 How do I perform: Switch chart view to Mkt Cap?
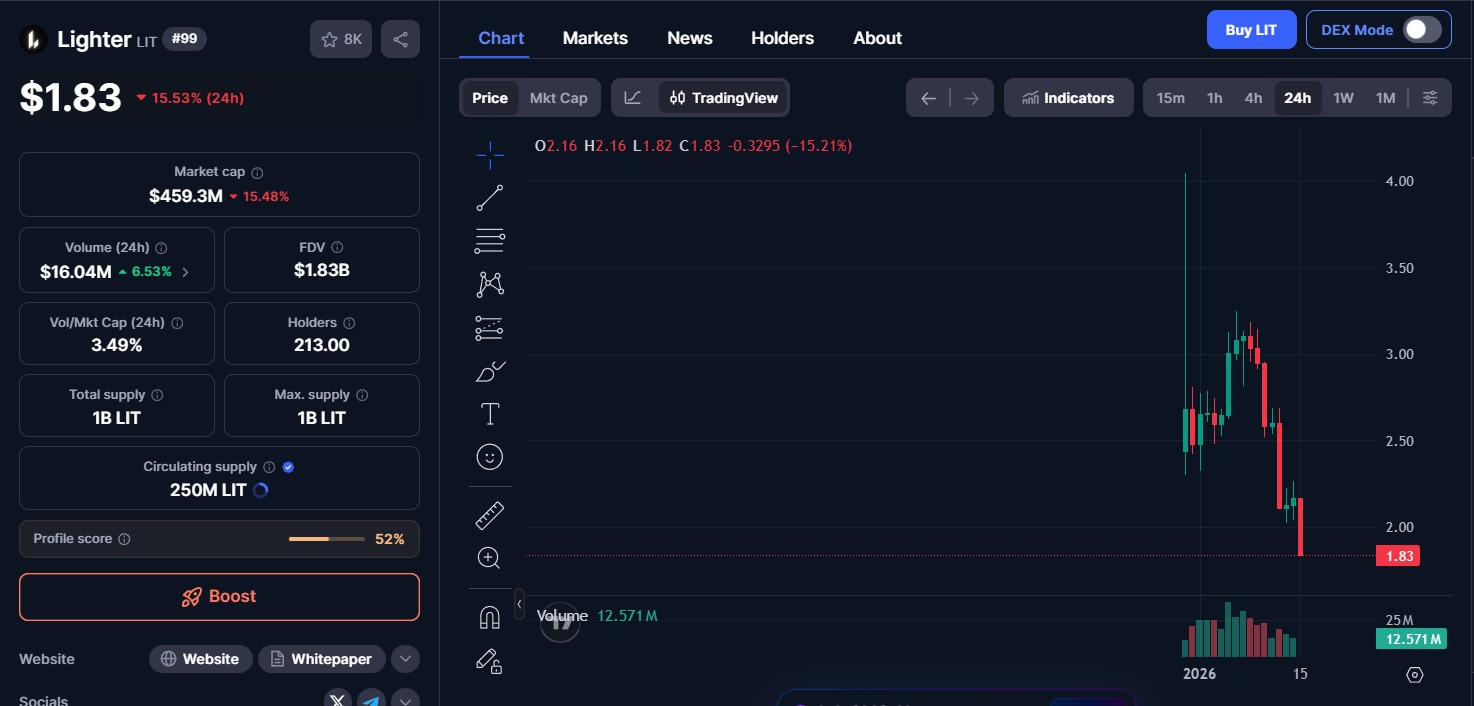click(558, 97)
